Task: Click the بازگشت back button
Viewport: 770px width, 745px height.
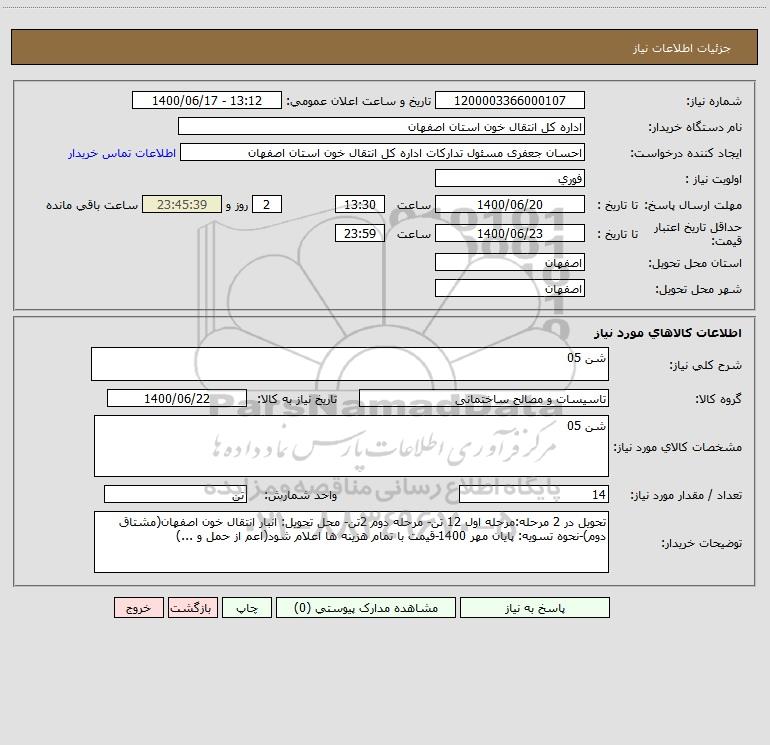Action: [192, 607]
